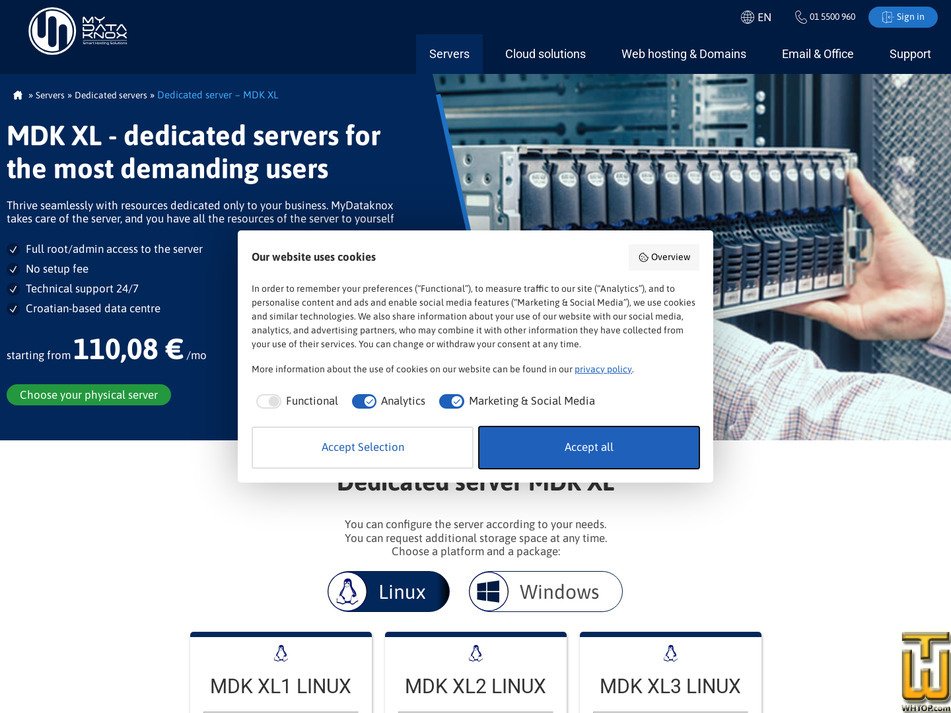Click 'Technical support 24/7' text

tap(82, 289)
